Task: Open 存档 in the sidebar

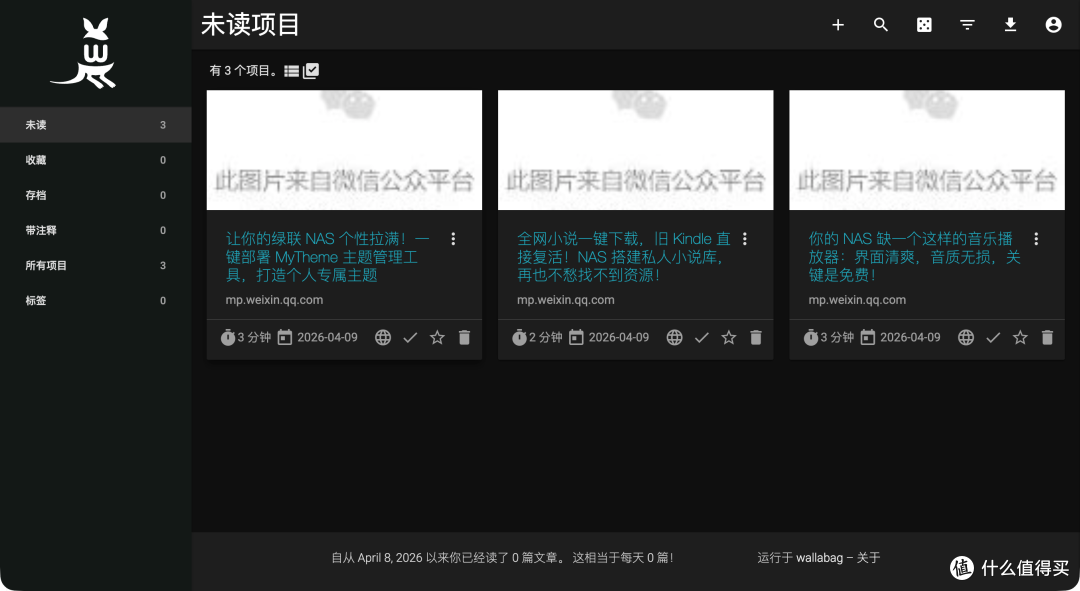Action: tap(96, 195)
